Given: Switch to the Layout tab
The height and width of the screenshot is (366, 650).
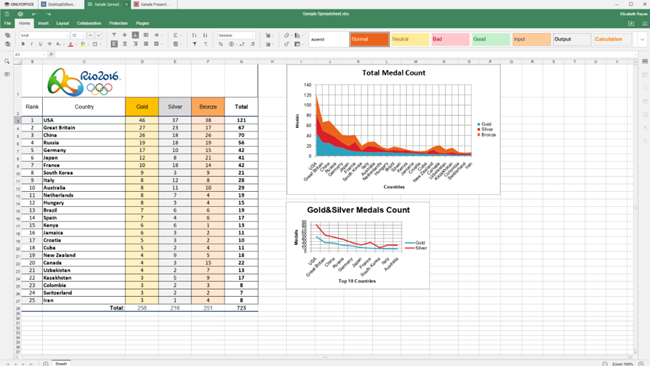Looking at the screenshot, I should pos(63,24).
